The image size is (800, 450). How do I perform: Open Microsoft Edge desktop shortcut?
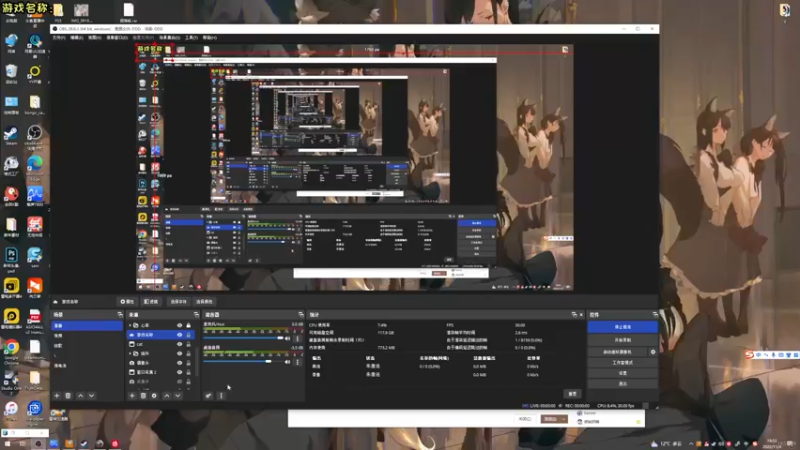(x=35, y=167)
